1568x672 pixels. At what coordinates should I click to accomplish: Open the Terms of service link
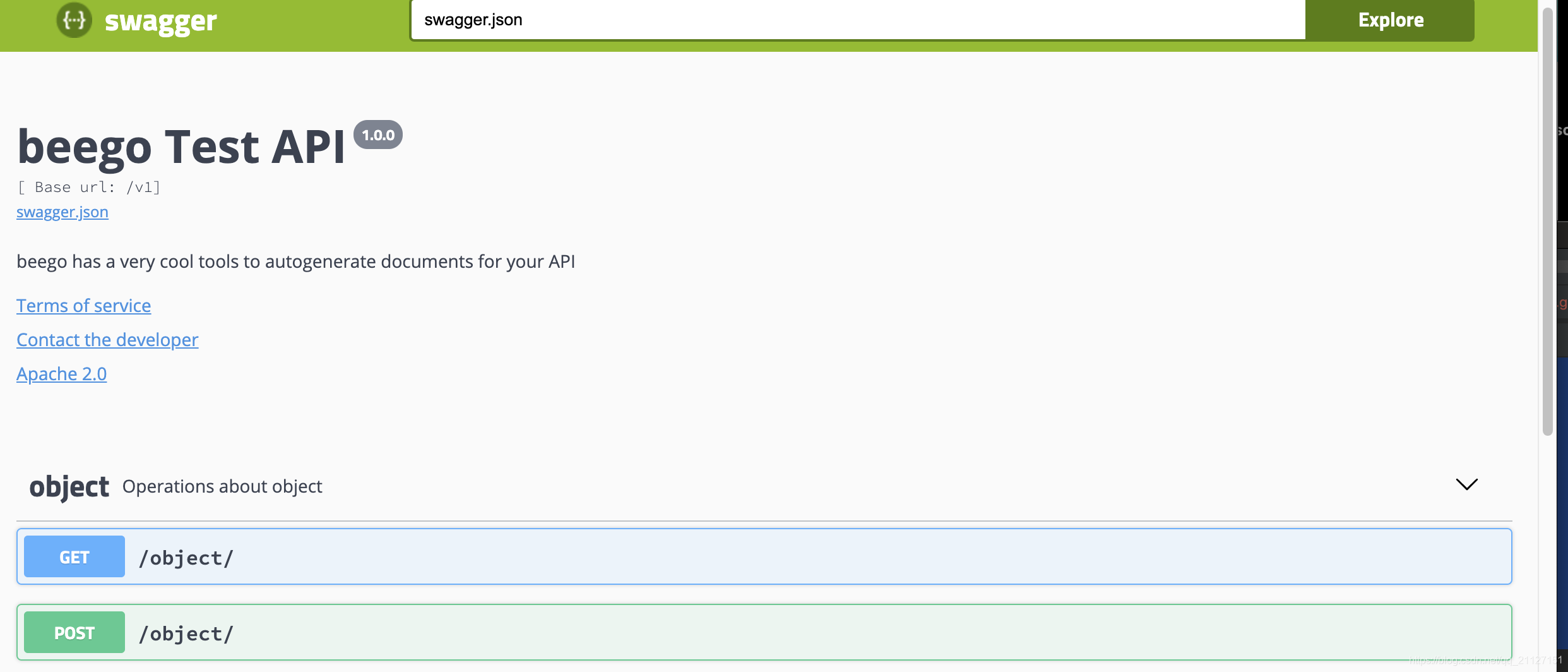pyautogui.click(x=84, y=306)
